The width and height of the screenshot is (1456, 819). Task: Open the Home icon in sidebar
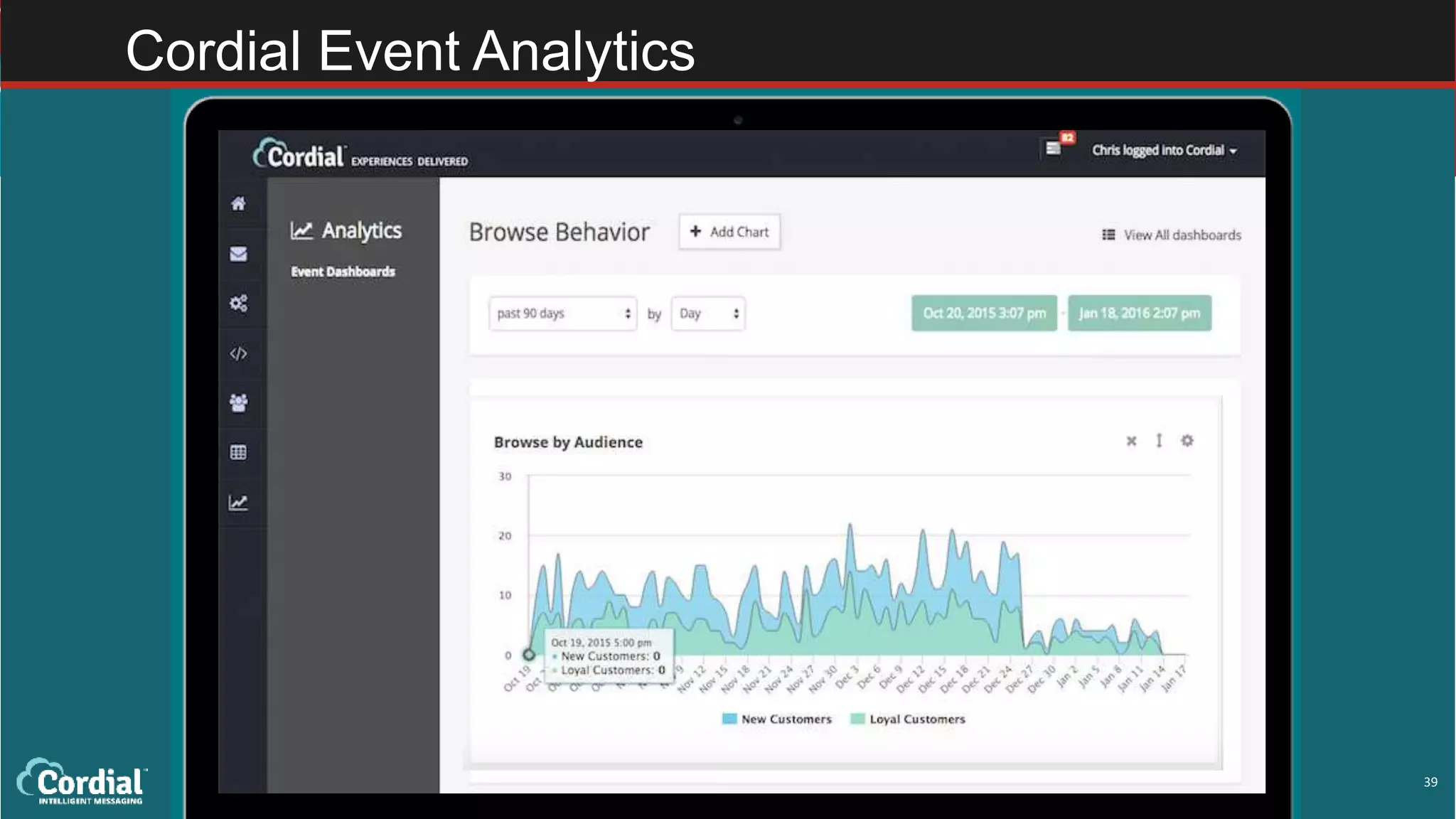pos(238,204)
